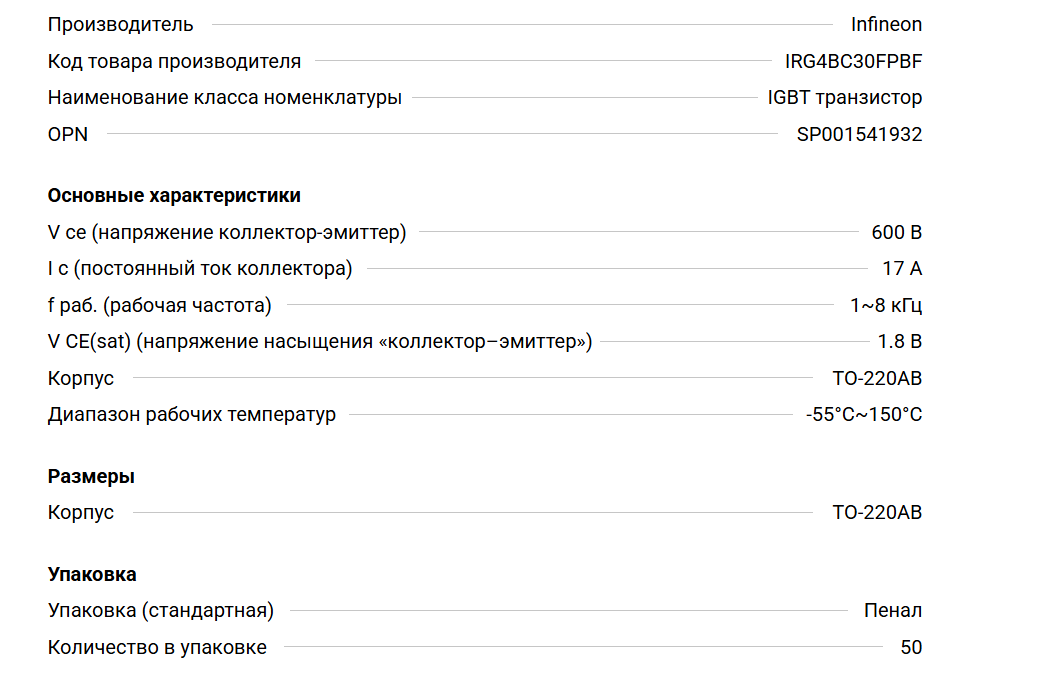This screenshot has width=1059, height=680.
Task: Click the V CE(sat) parameter label
Action: click(x=320, y=342)
